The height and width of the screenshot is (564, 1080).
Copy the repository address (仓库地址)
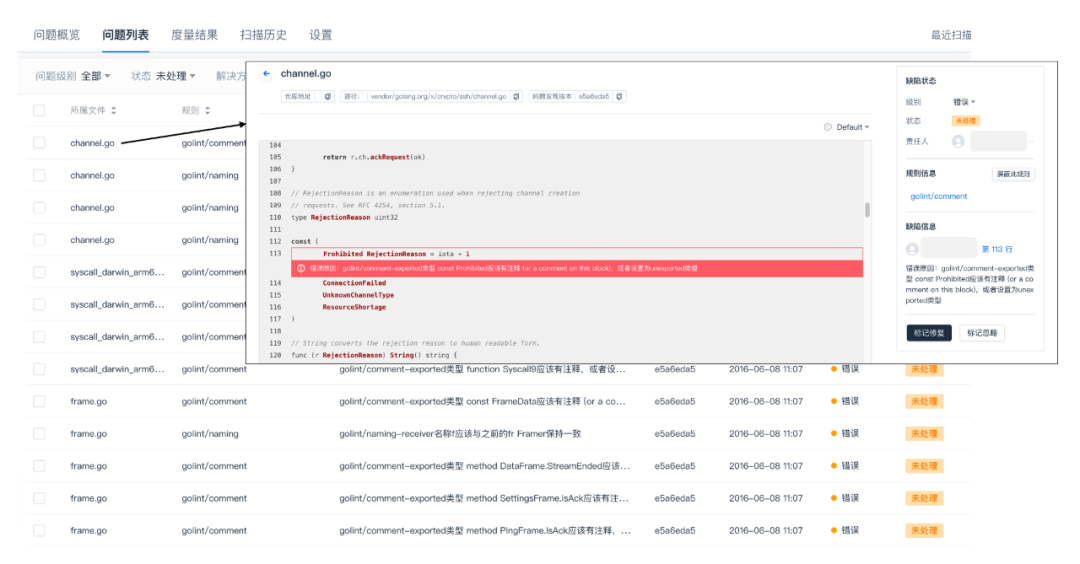328,96
